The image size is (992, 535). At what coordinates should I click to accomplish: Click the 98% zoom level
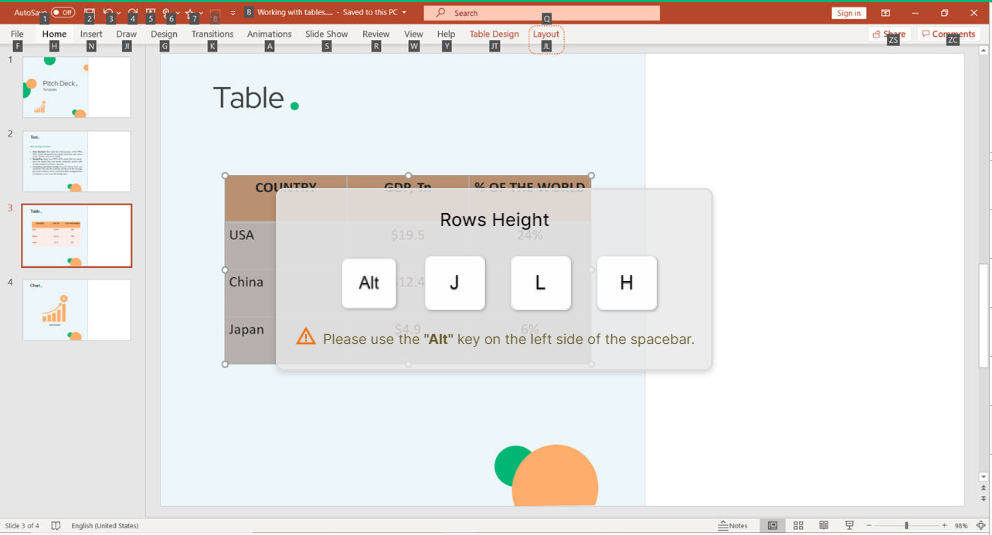click(x=961, y=526)
